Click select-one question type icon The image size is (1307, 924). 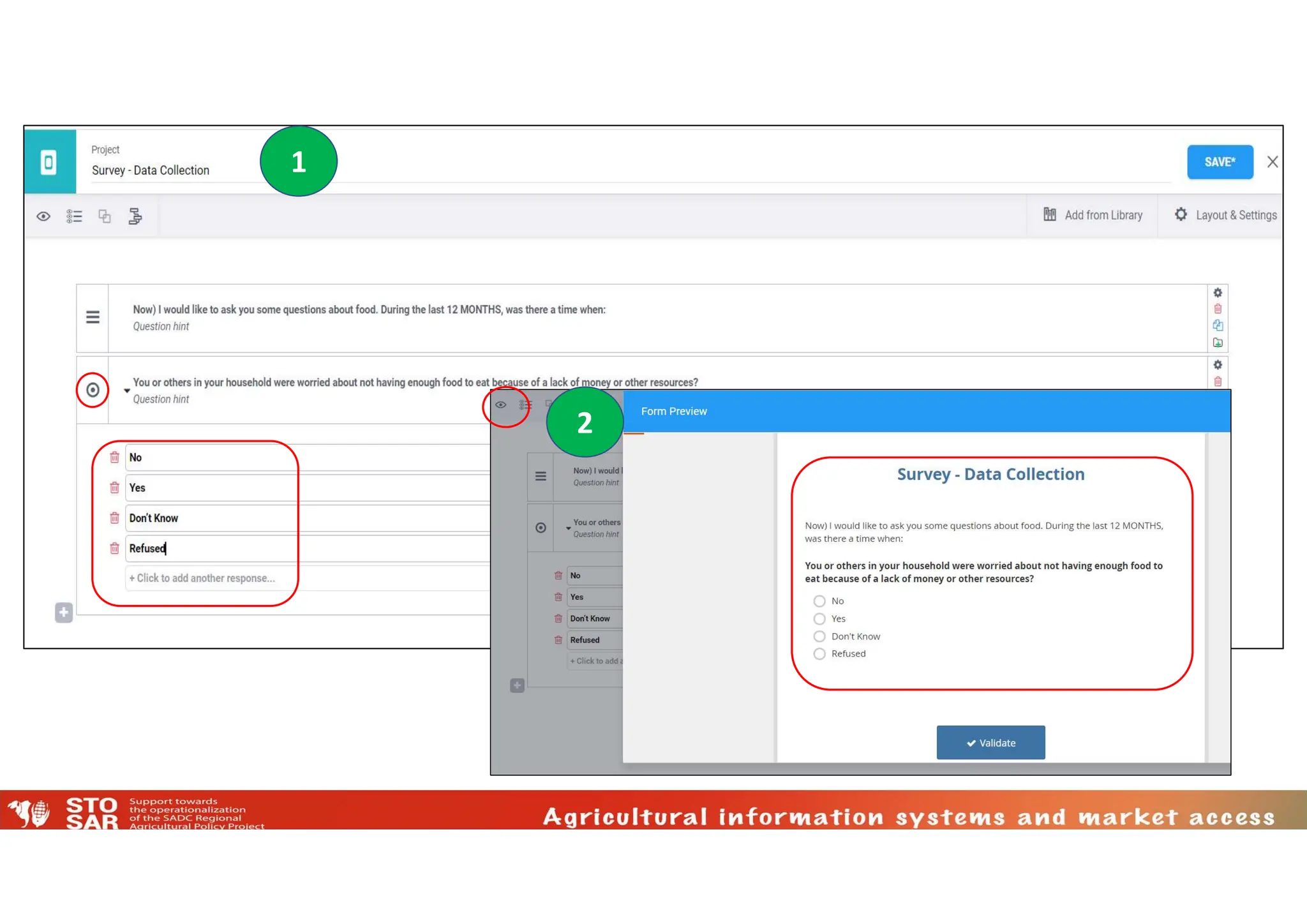93,390
